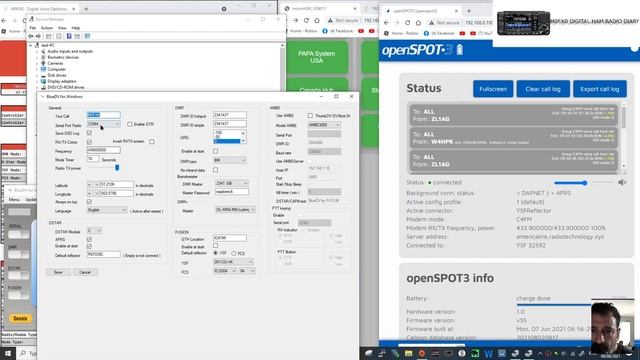Click the blue Help icon in Device Manager toolbar
Viewport: 640px width, 360px height.
(x=69, y=36)
